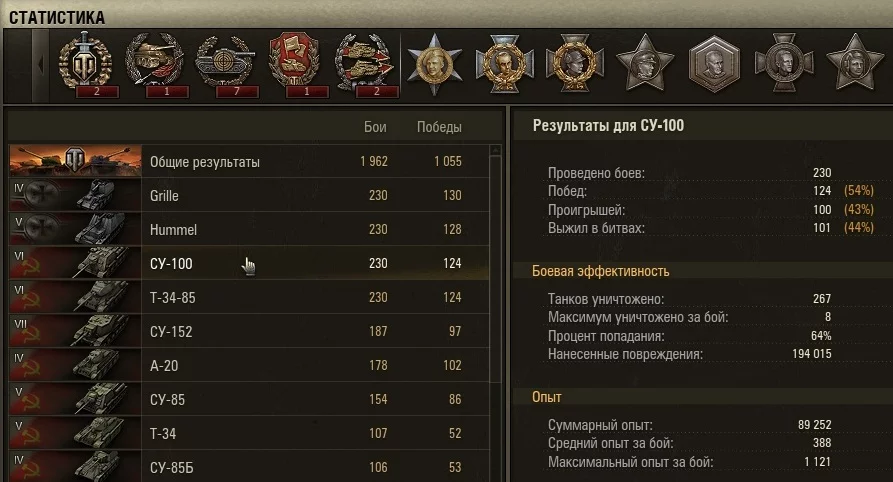
Task: Click the grey star with officer portrait
Action: click(645, 63)
